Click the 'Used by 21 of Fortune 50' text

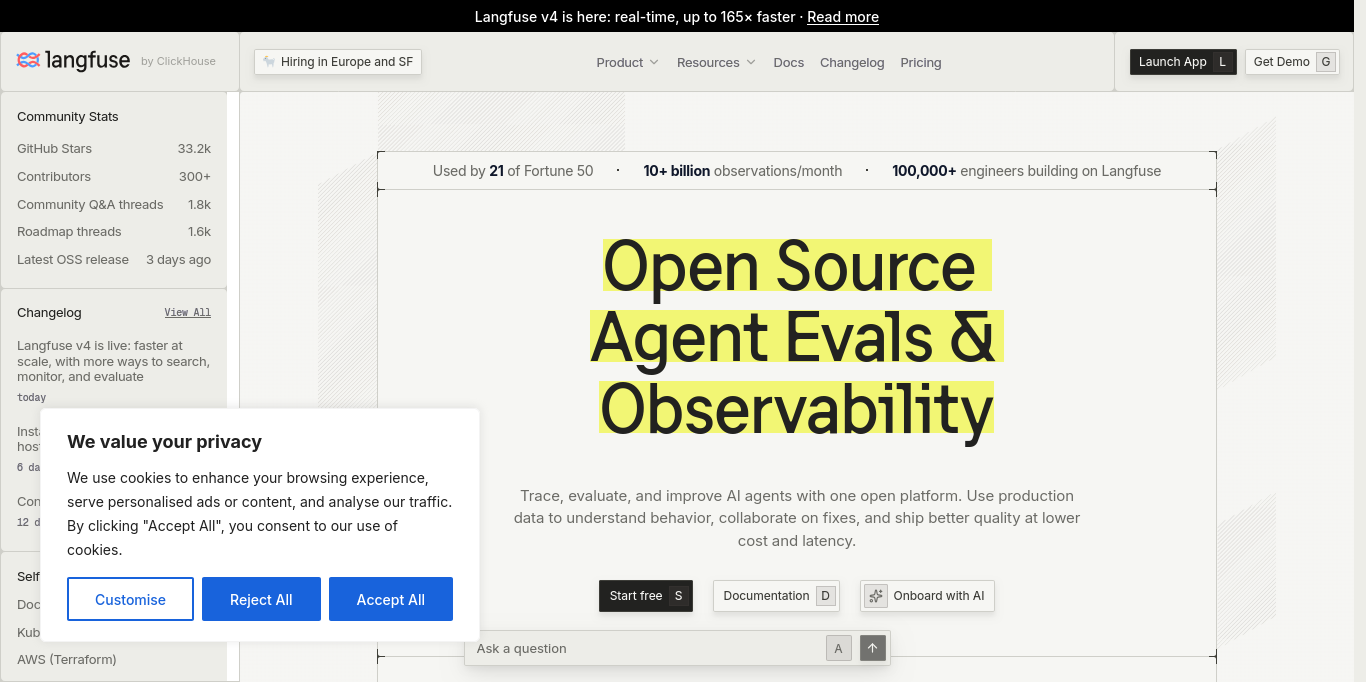(x=513, y=171)
